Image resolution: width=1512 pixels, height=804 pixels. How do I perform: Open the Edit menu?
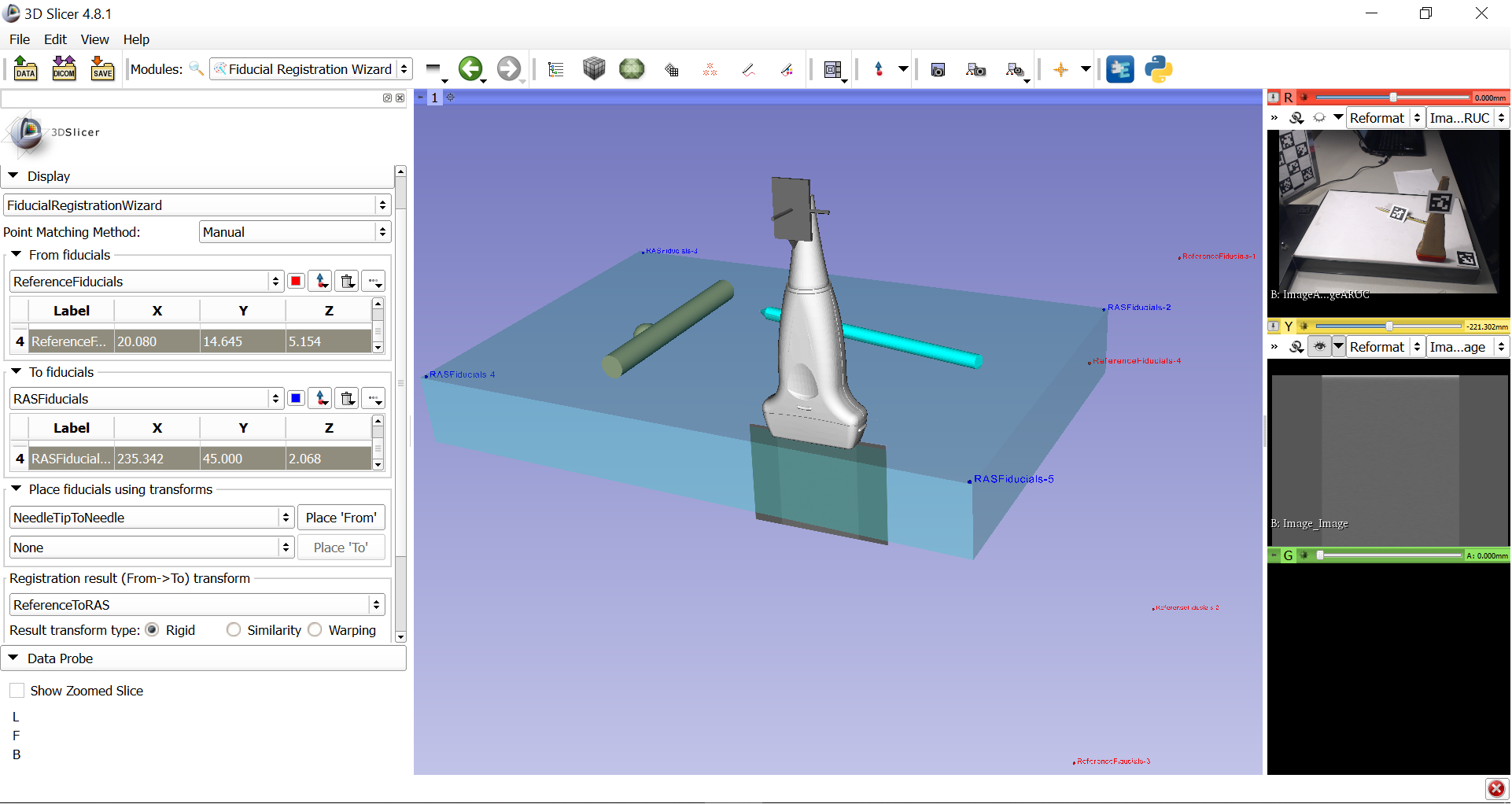coord(55,39)
